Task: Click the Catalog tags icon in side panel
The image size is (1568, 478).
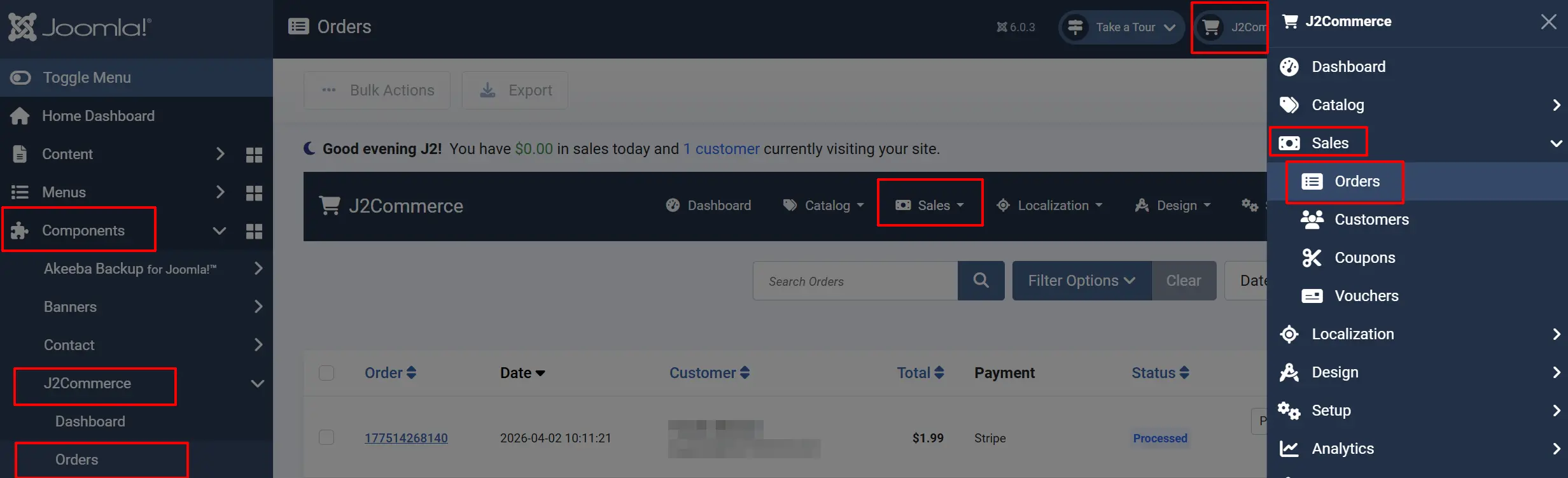Action: (1289, 105)
